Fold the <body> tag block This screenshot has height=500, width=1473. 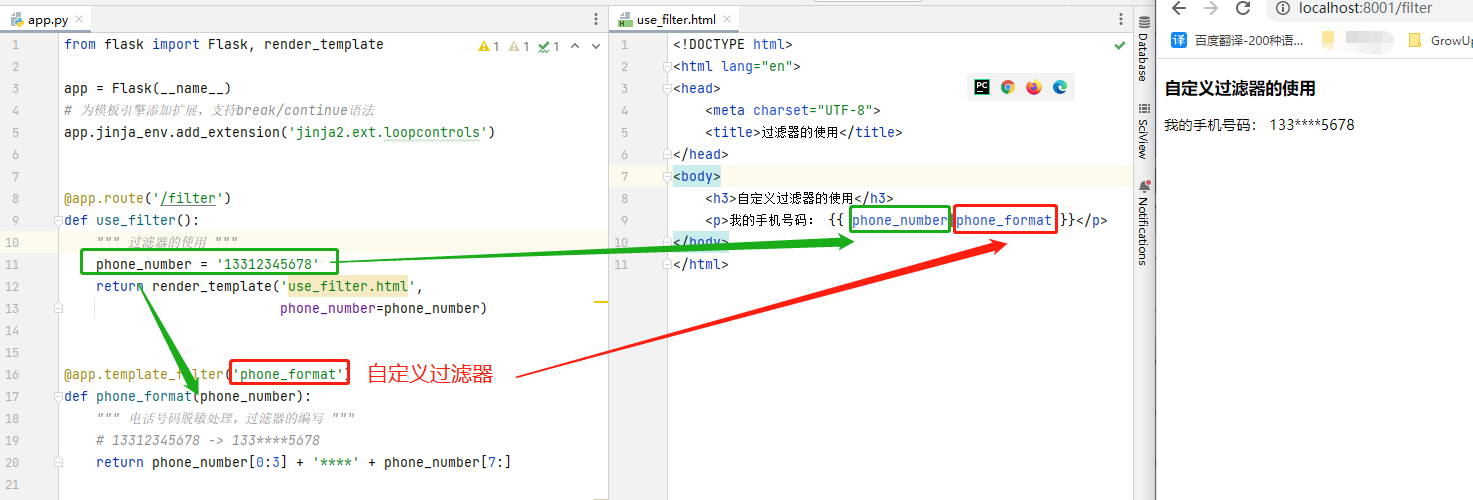[667, 176]
